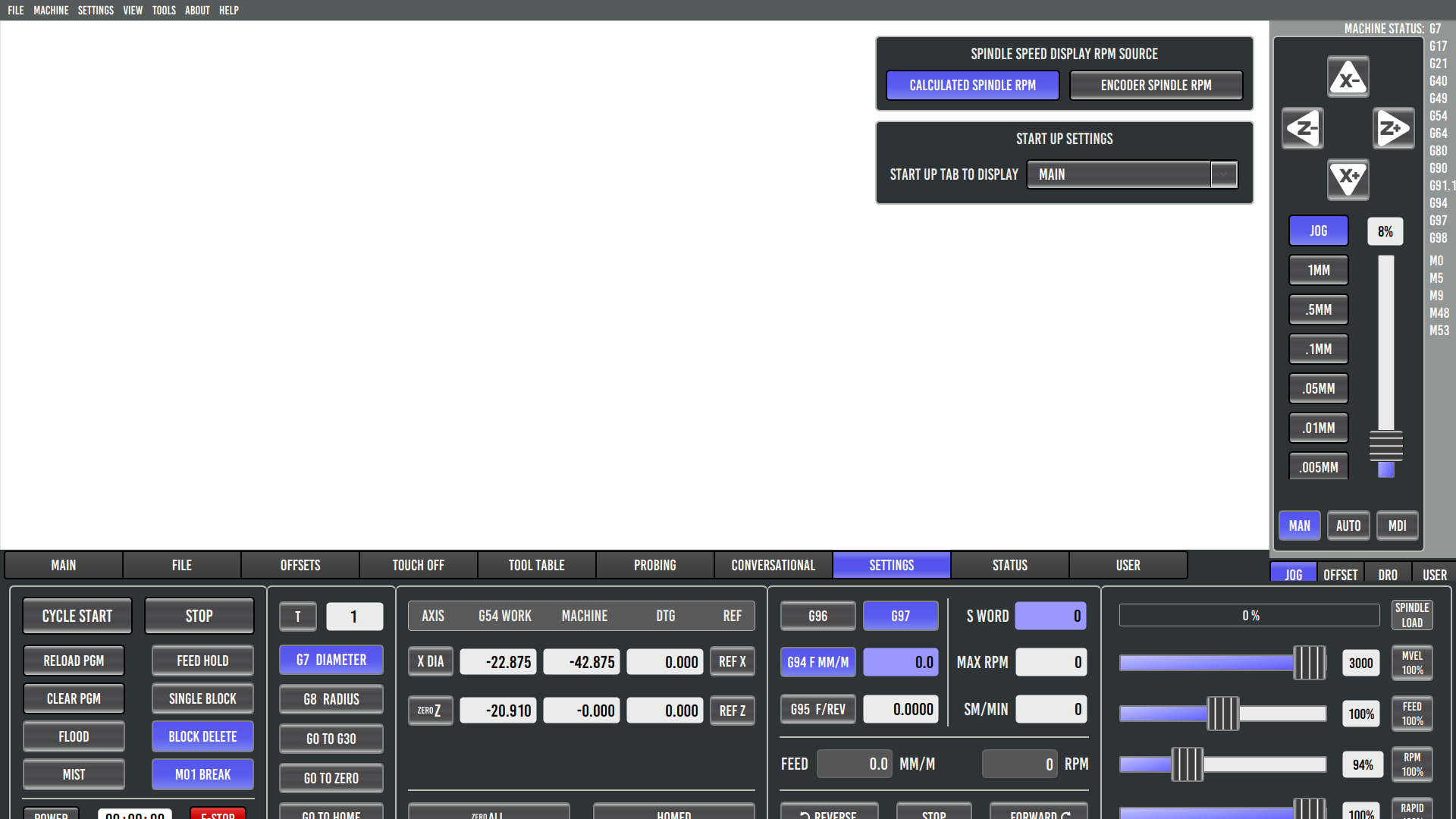Click the X+ jog arrow icon

[x=1348, y=180]
